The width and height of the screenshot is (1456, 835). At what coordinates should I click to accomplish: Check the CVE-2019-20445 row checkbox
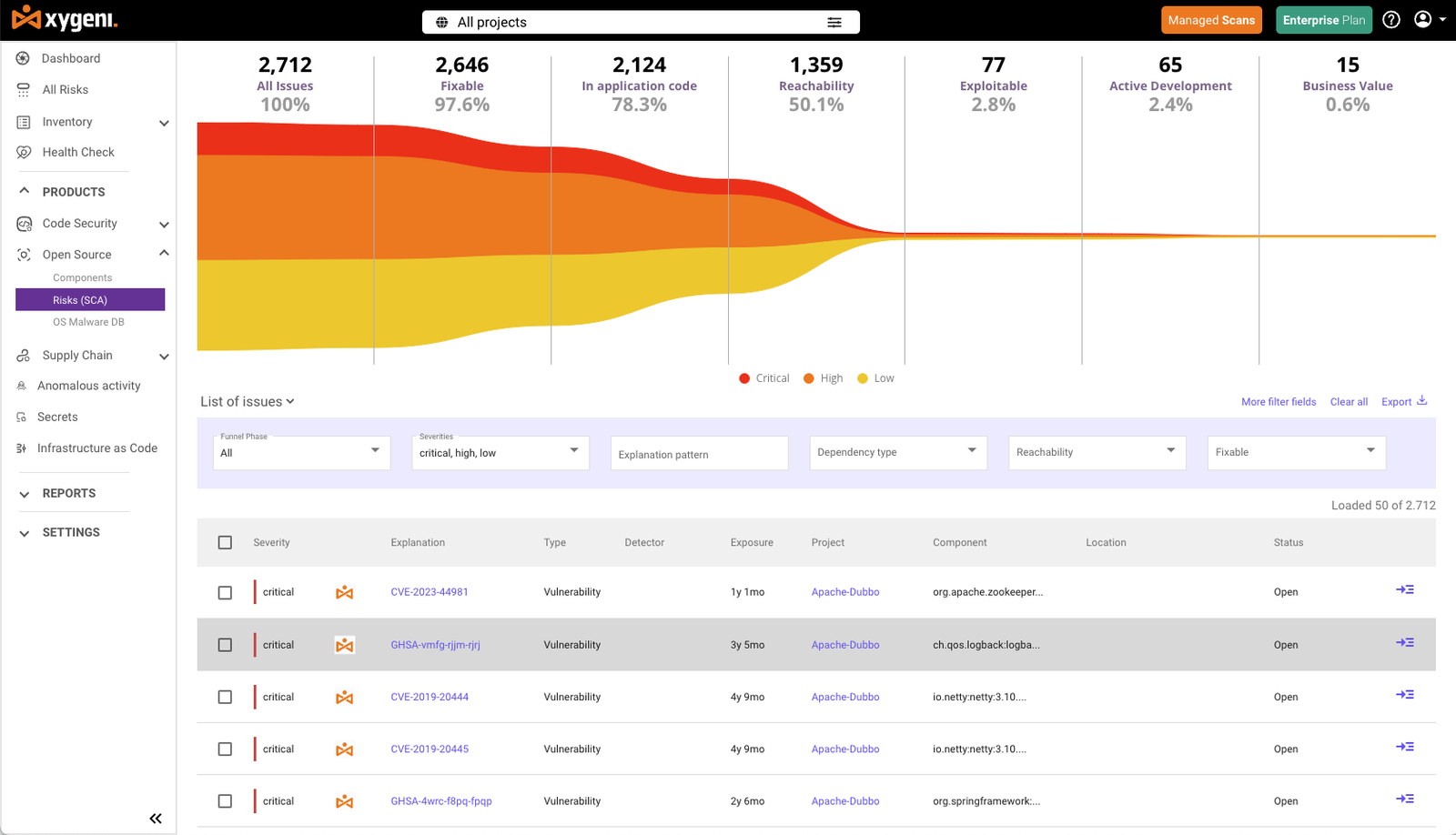pyautogui.click(x=225, y=749)
